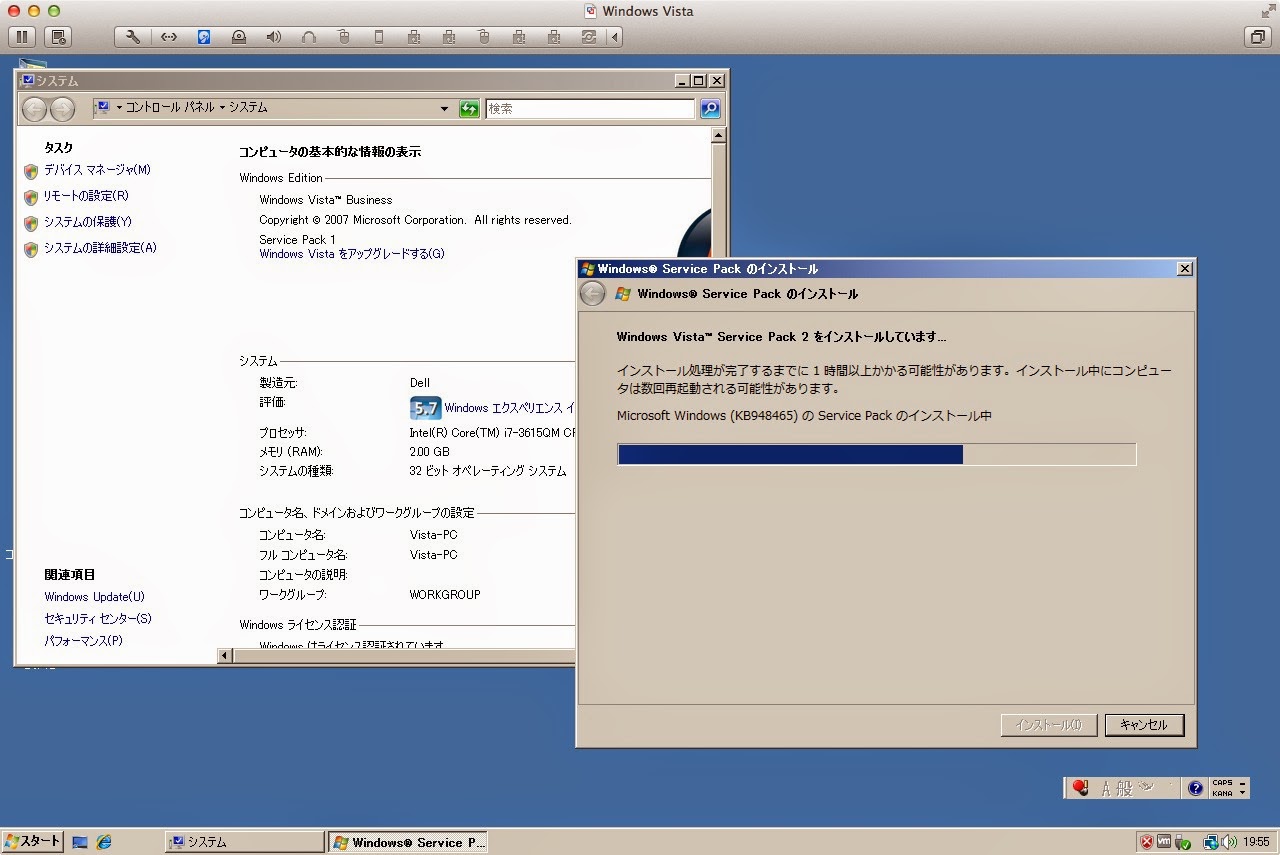Open VMware Tools from the tray icon
The height and width of the screenshot is (855, 1280).
[1165, 842]
